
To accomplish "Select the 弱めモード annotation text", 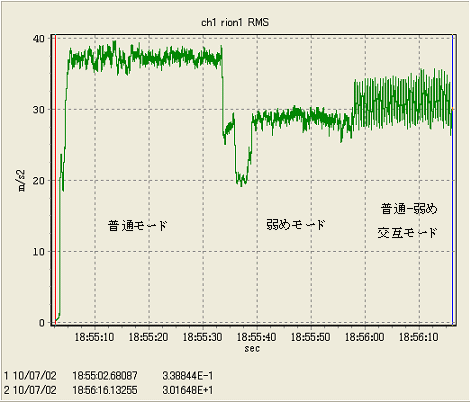I will click(296, 225).
